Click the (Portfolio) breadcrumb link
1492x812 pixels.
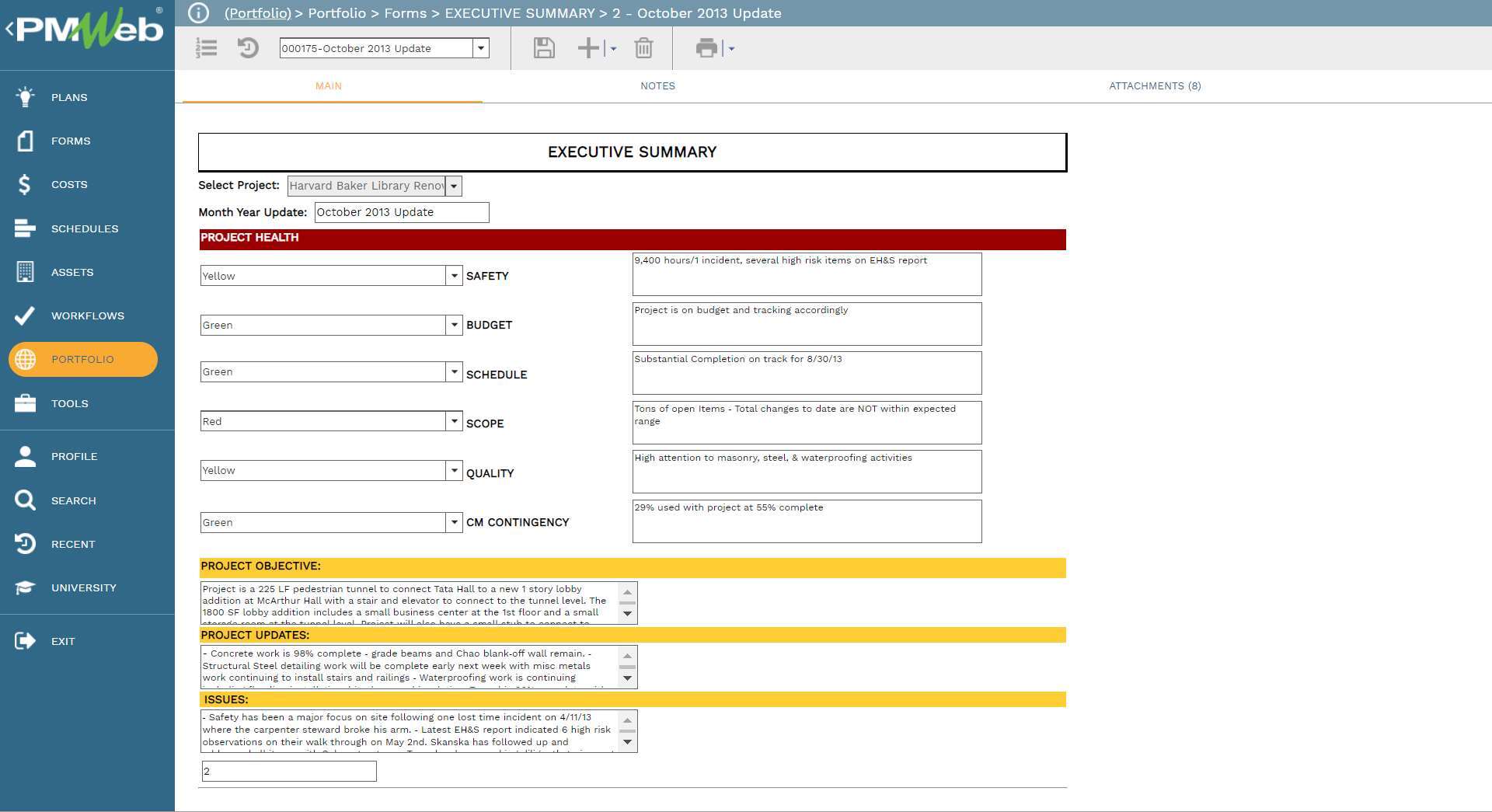tap(257, 13)
